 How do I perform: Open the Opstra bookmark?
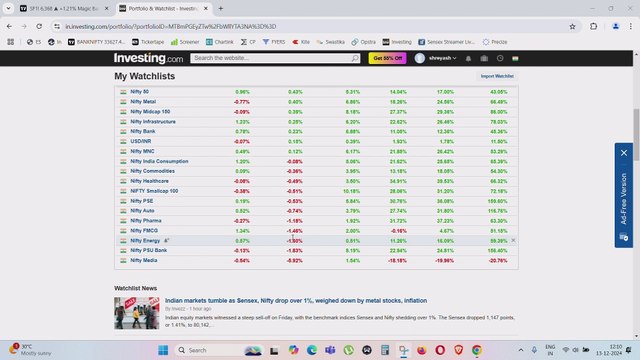pos(364,42)
